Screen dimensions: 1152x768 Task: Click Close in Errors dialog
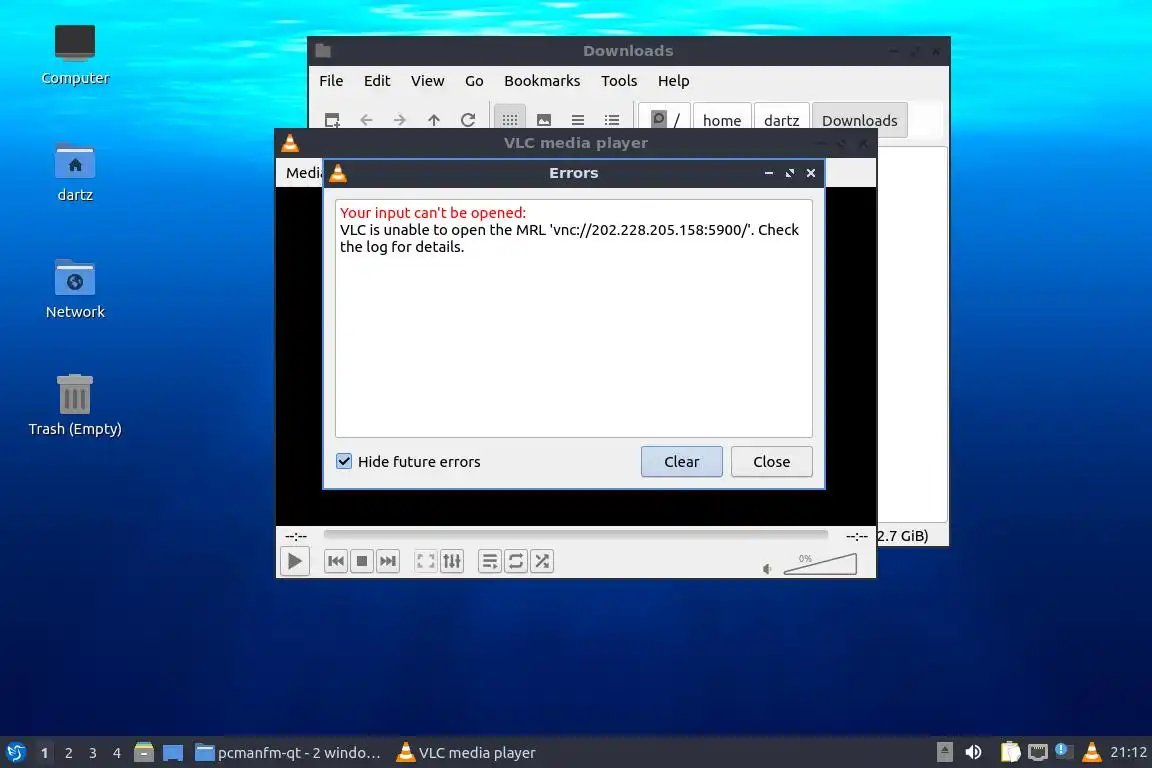(x=771, y=462)
